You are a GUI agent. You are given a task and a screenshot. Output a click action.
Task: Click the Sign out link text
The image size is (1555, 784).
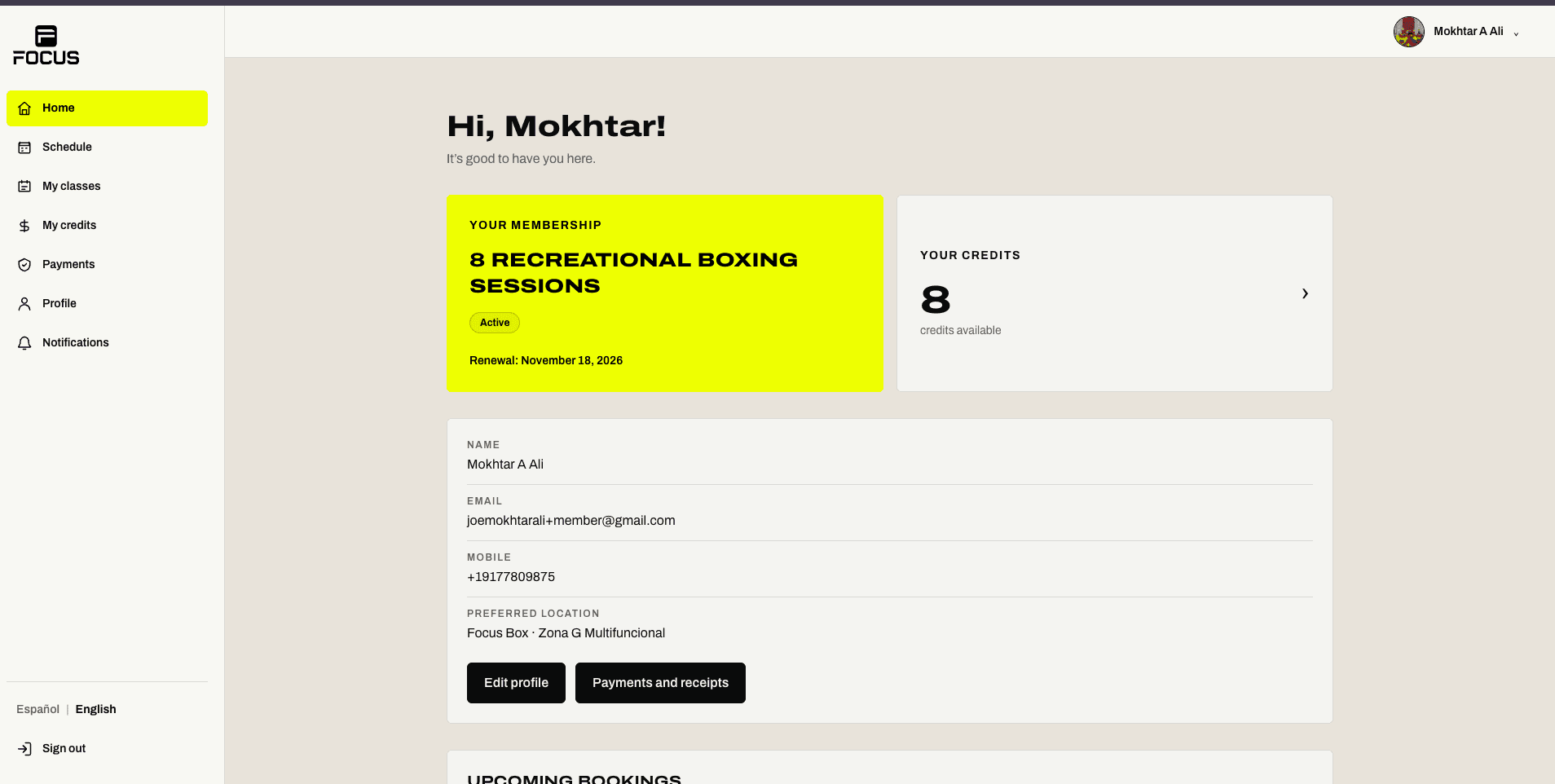(x=64, y=748)
